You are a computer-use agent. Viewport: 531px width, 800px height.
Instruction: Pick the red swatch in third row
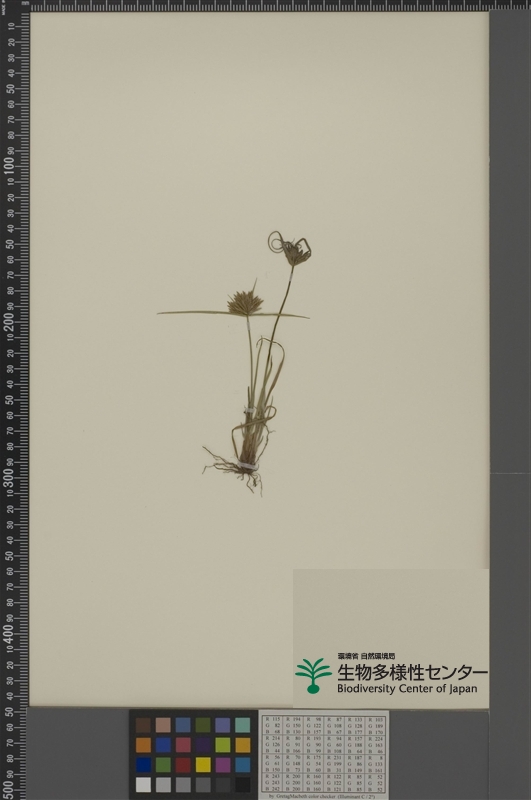pos(183,765)
